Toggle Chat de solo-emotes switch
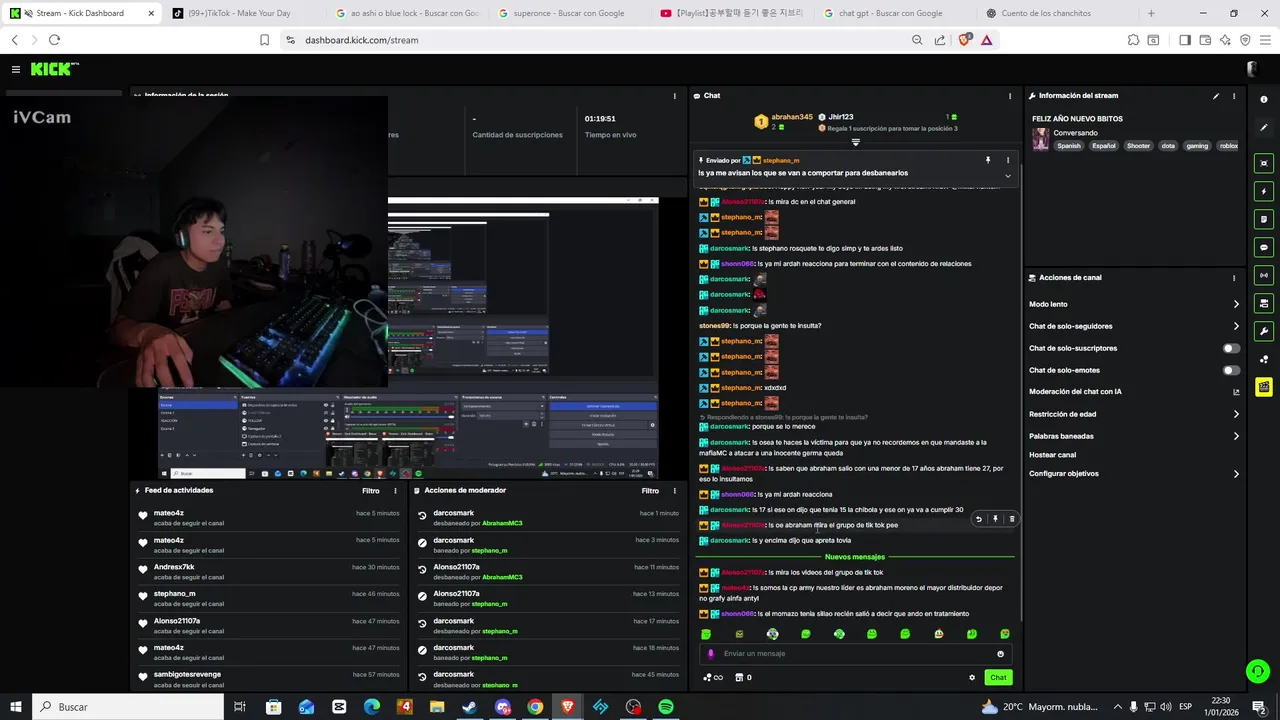The image size is (1280, 720). 1232,370
